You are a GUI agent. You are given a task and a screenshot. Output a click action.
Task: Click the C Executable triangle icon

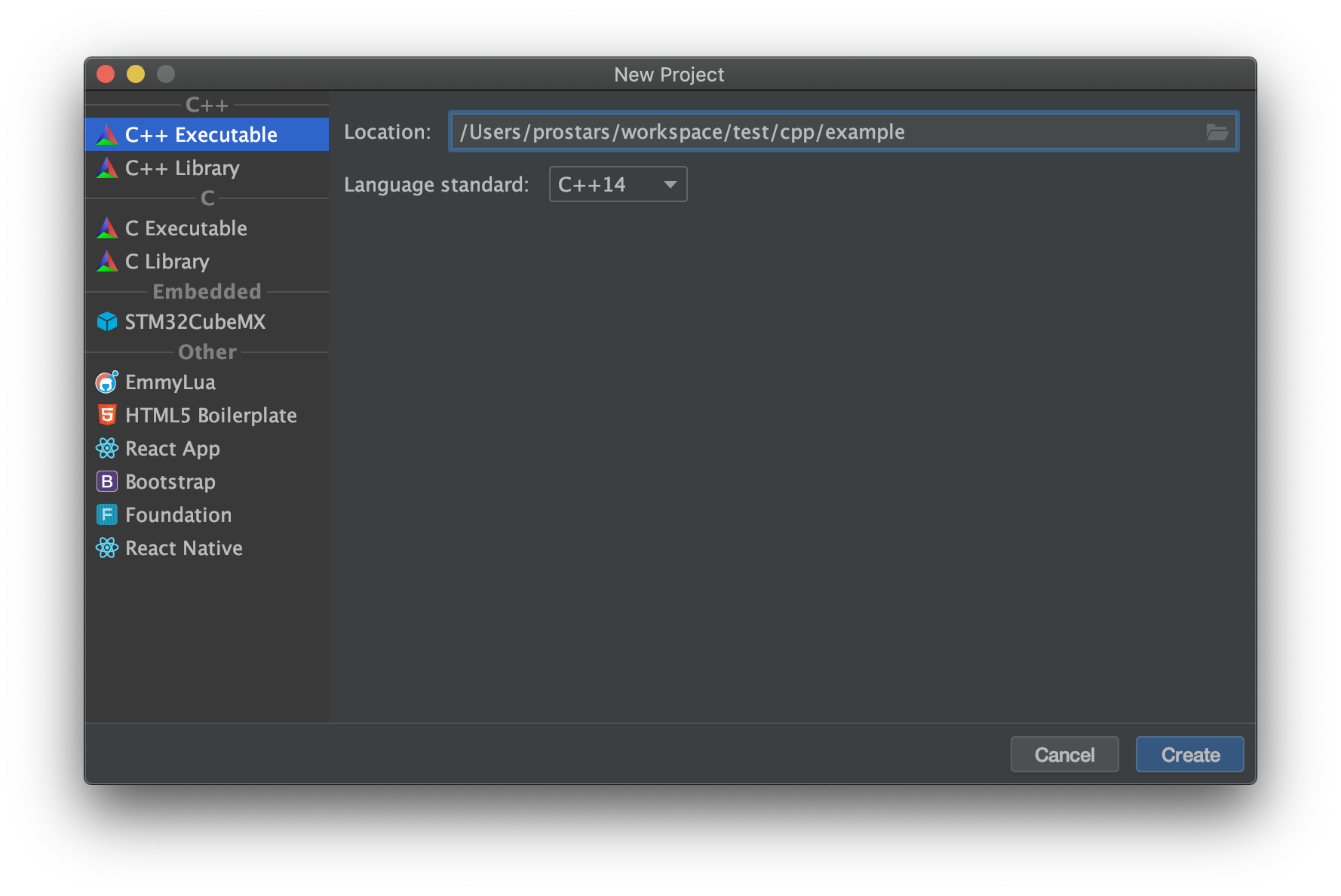(107, 229)
